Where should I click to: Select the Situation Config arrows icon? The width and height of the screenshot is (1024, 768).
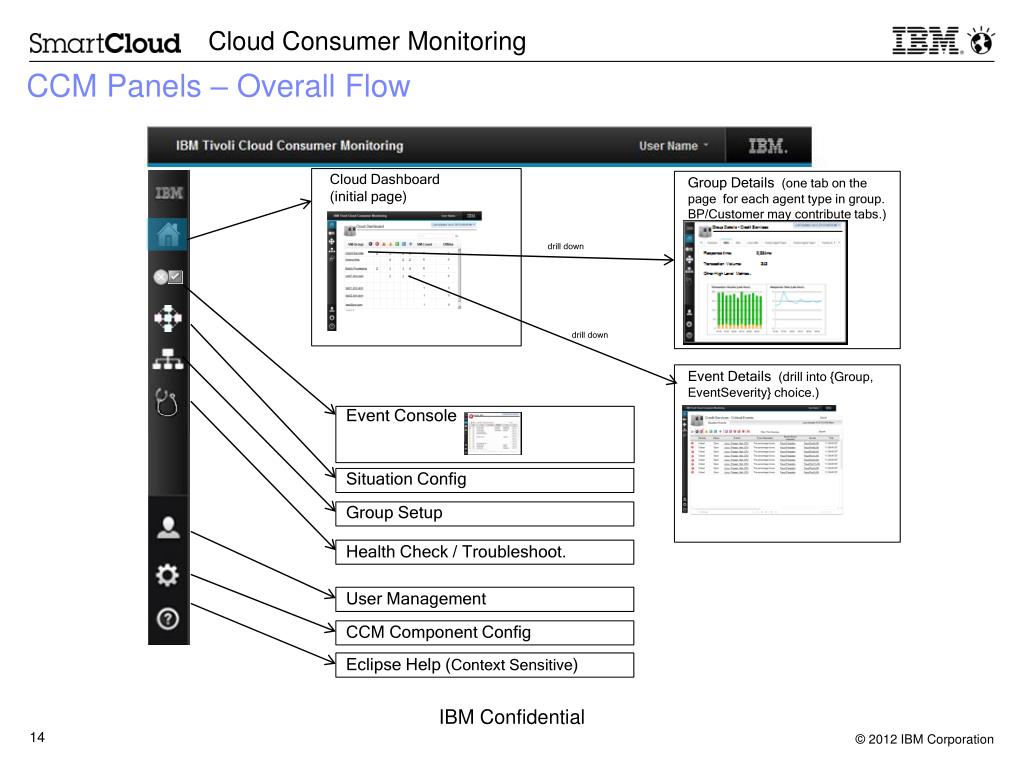(168, 318)
